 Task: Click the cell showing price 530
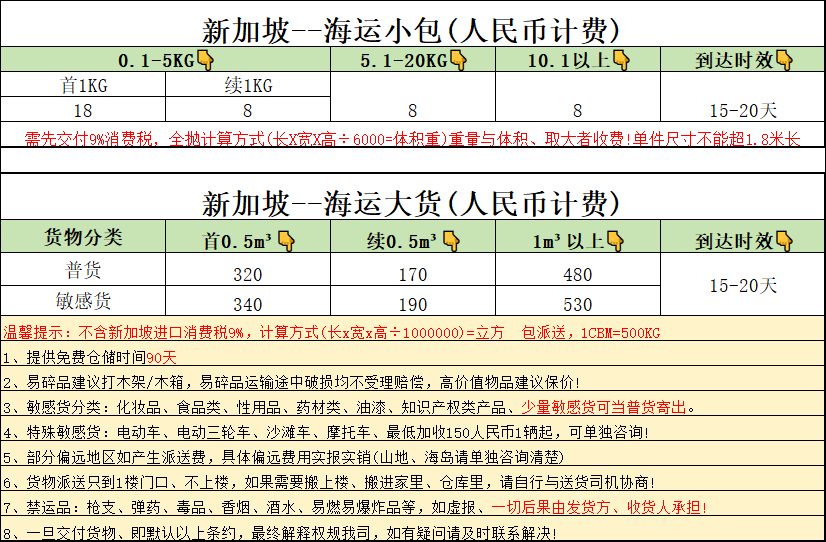(578, 303)
